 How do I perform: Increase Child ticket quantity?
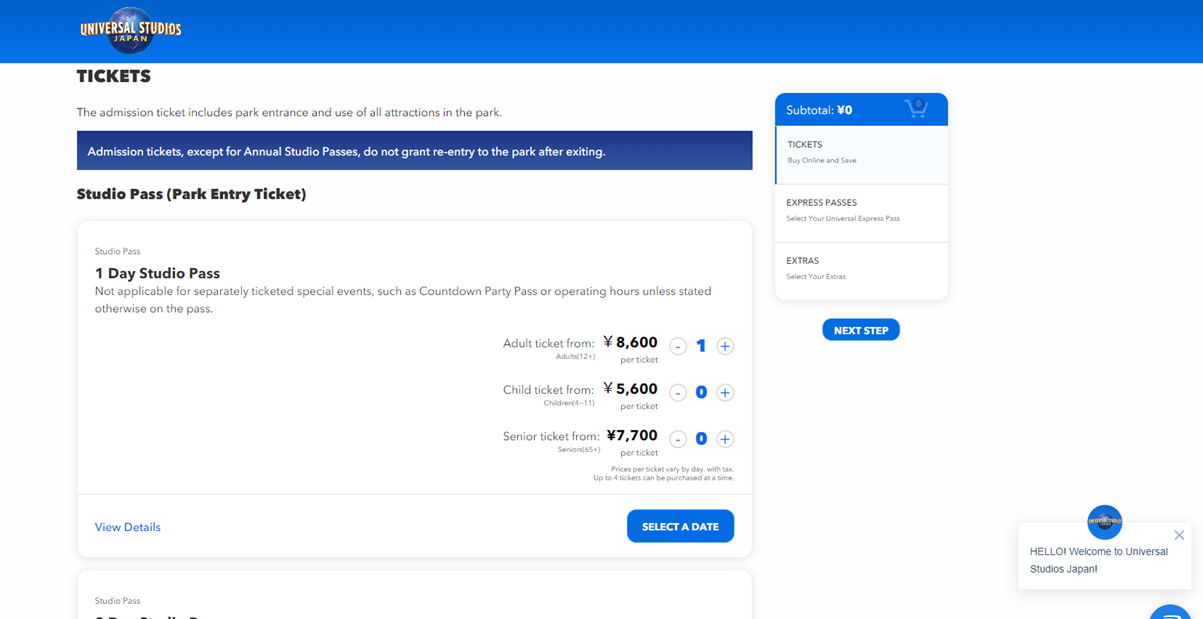coord(725,393)
